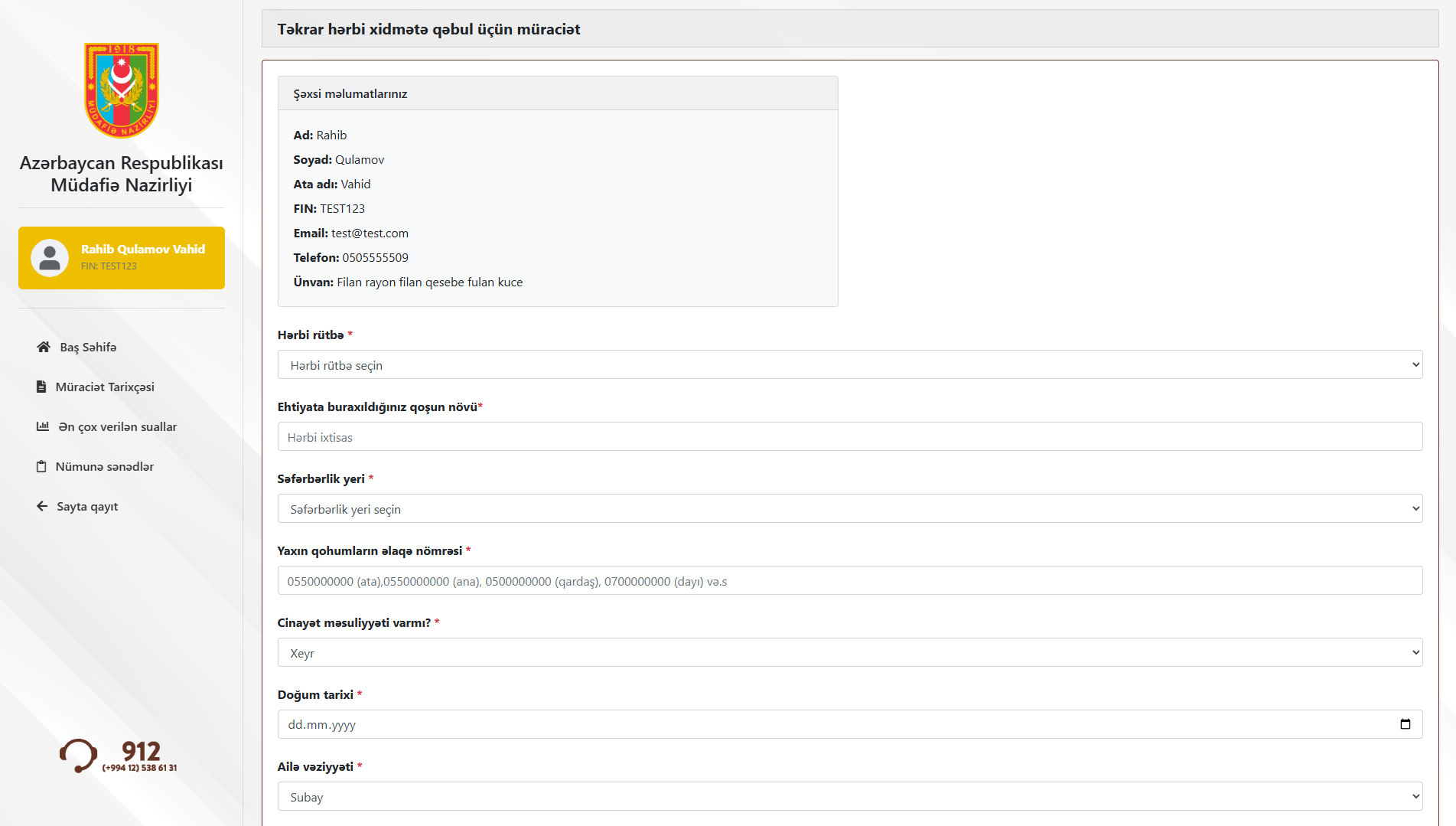The height and width of the screenshot is (826, 1456).
Task: Click the chart icon beside Ən çox verilən suallar
Action: (43, 426)
